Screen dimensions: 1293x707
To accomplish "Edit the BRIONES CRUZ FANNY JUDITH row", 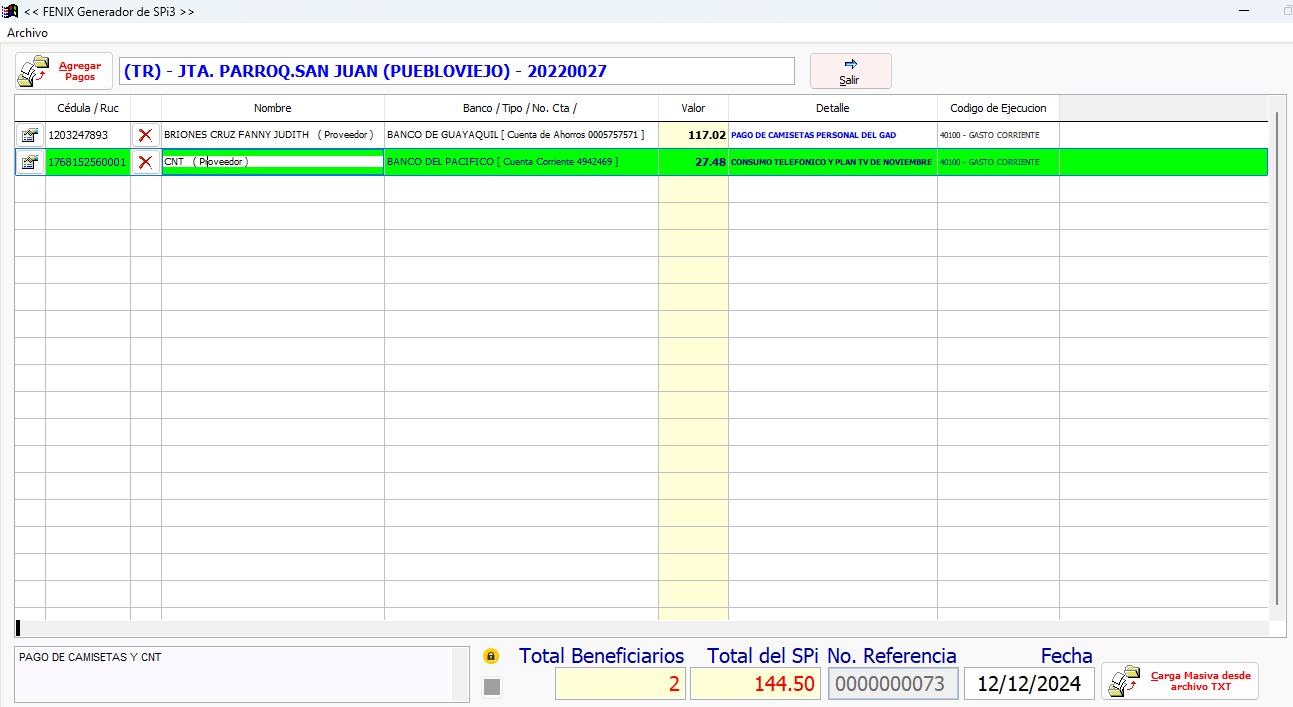I will tap(30, 135).
